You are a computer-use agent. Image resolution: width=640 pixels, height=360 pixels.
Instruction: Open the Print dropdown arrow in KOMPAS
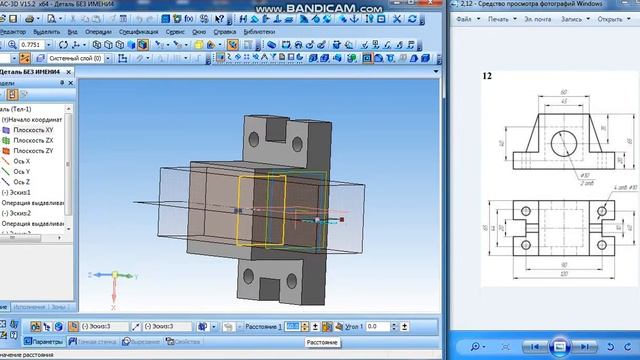tap(38, 19)
